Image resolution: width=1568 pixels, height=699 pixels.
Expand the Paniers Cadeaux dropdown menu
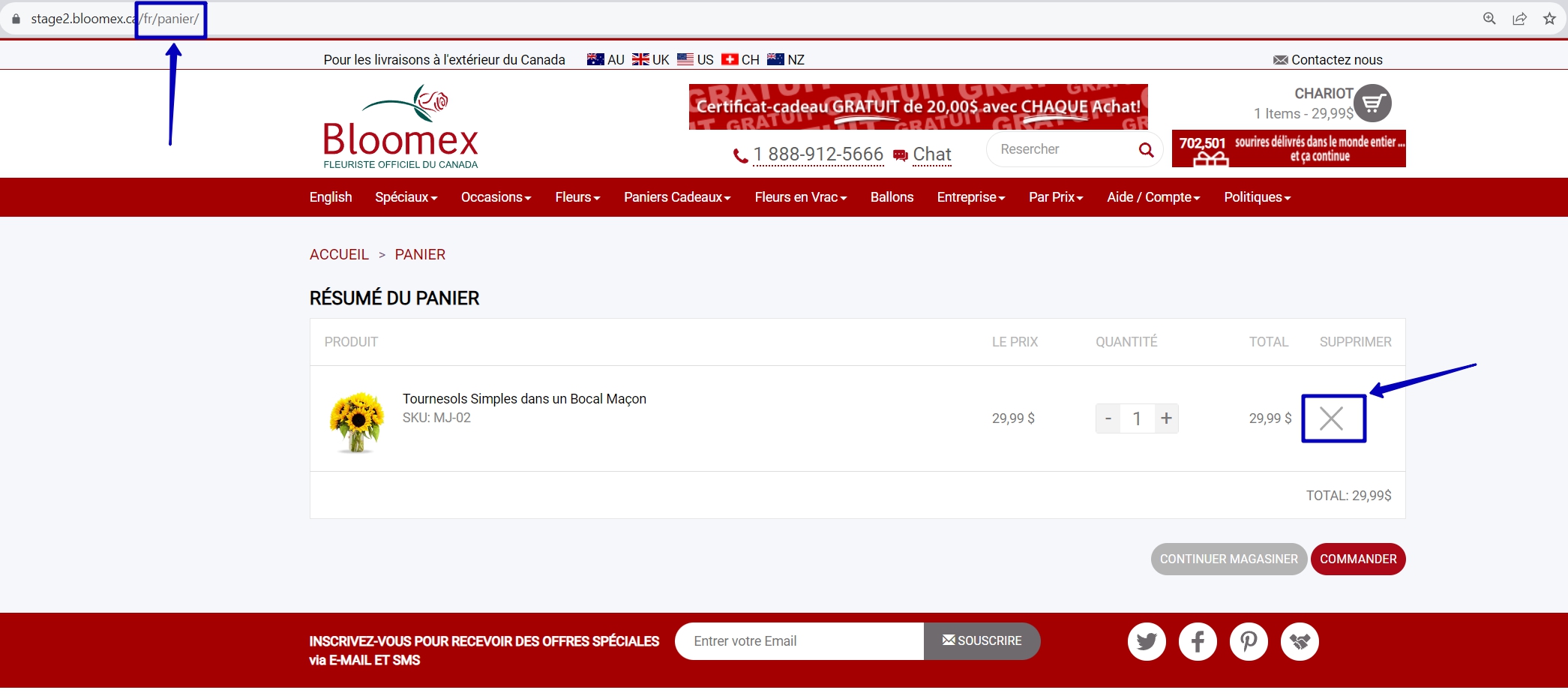coord(677,197)
